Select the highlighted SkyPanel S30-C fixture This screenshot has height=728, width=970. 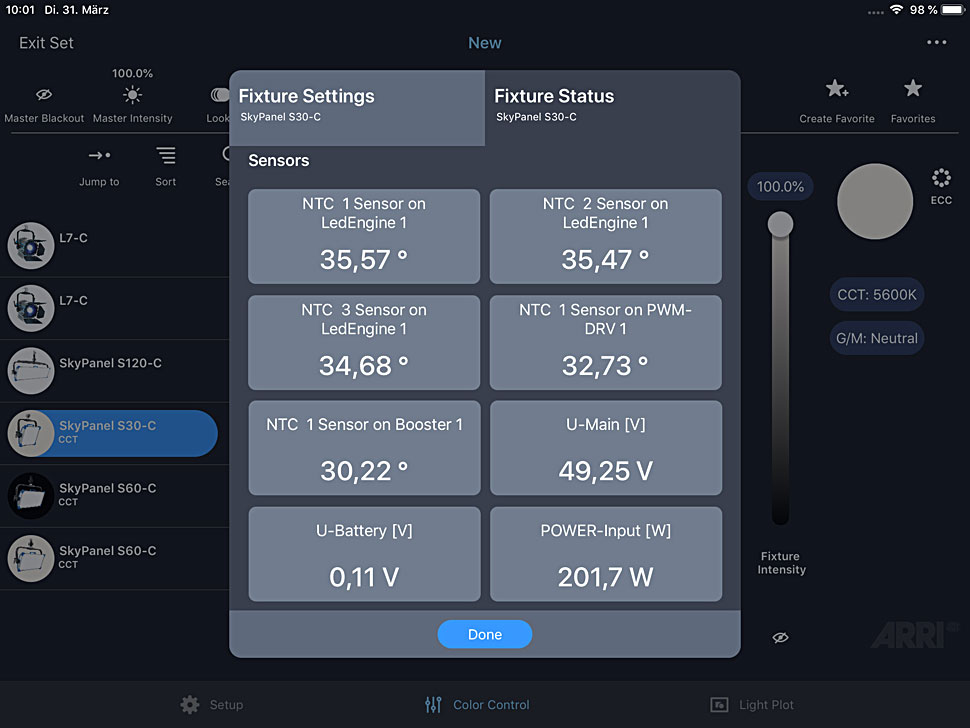coord(113,433)
